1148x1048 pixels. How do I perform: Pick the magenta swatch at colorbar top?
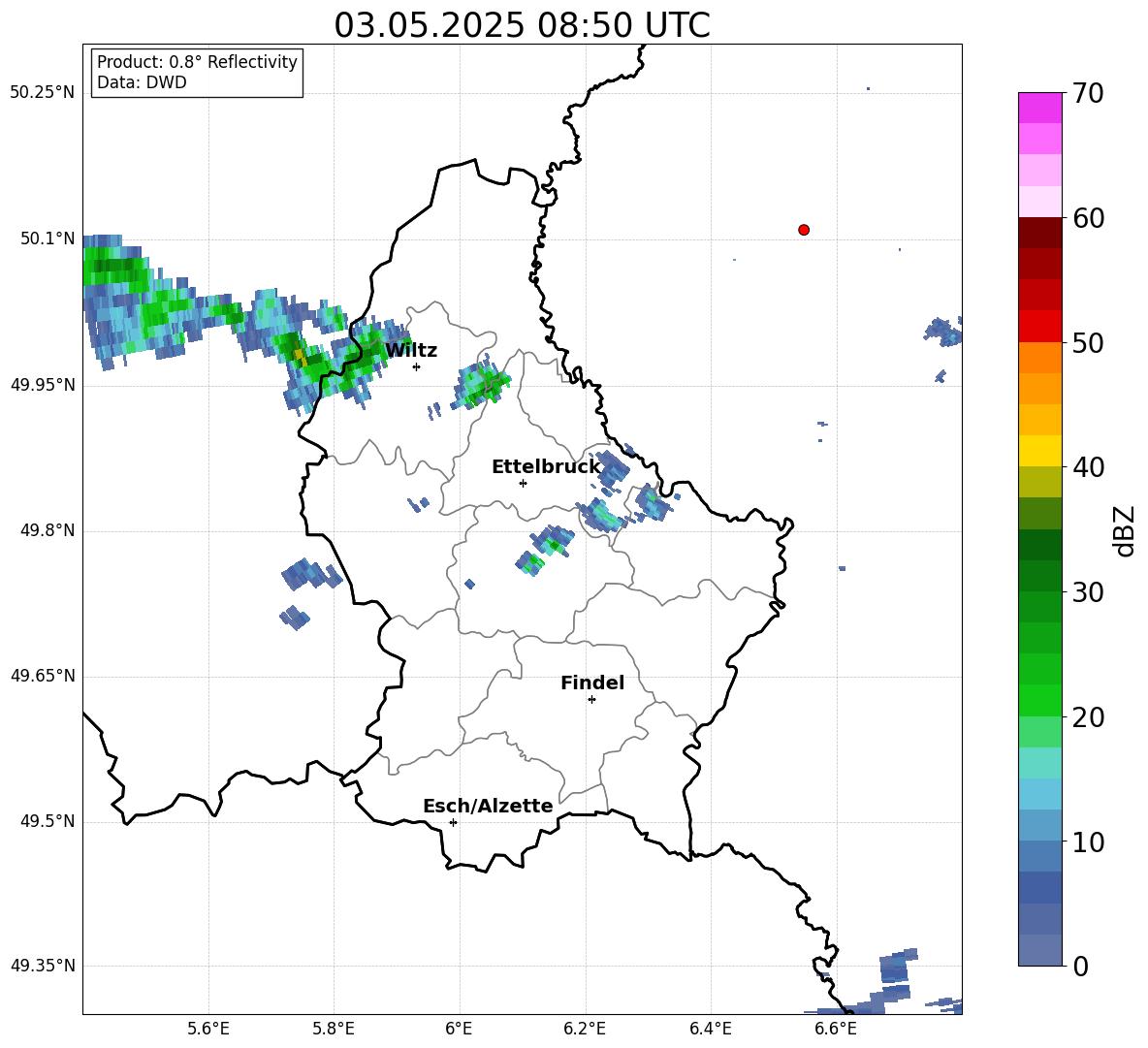[1039, 108]
